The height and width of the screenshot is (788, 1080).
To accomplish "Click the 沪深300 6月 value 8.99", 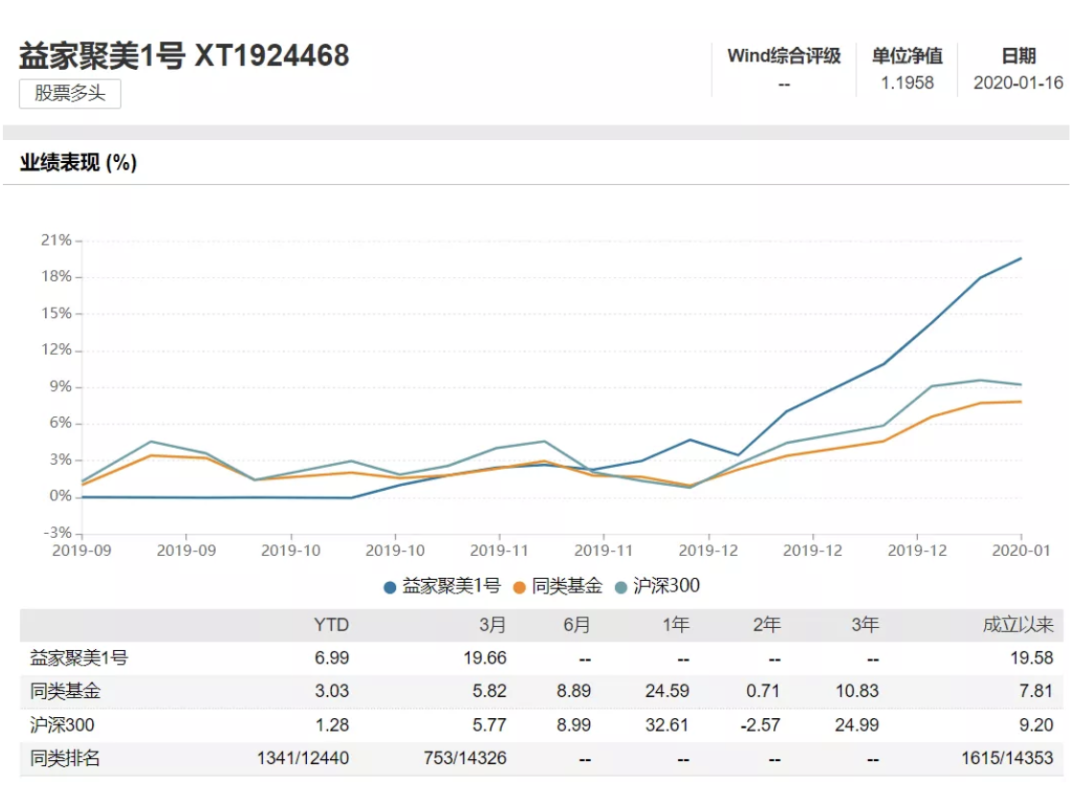I will click(574, 725).
